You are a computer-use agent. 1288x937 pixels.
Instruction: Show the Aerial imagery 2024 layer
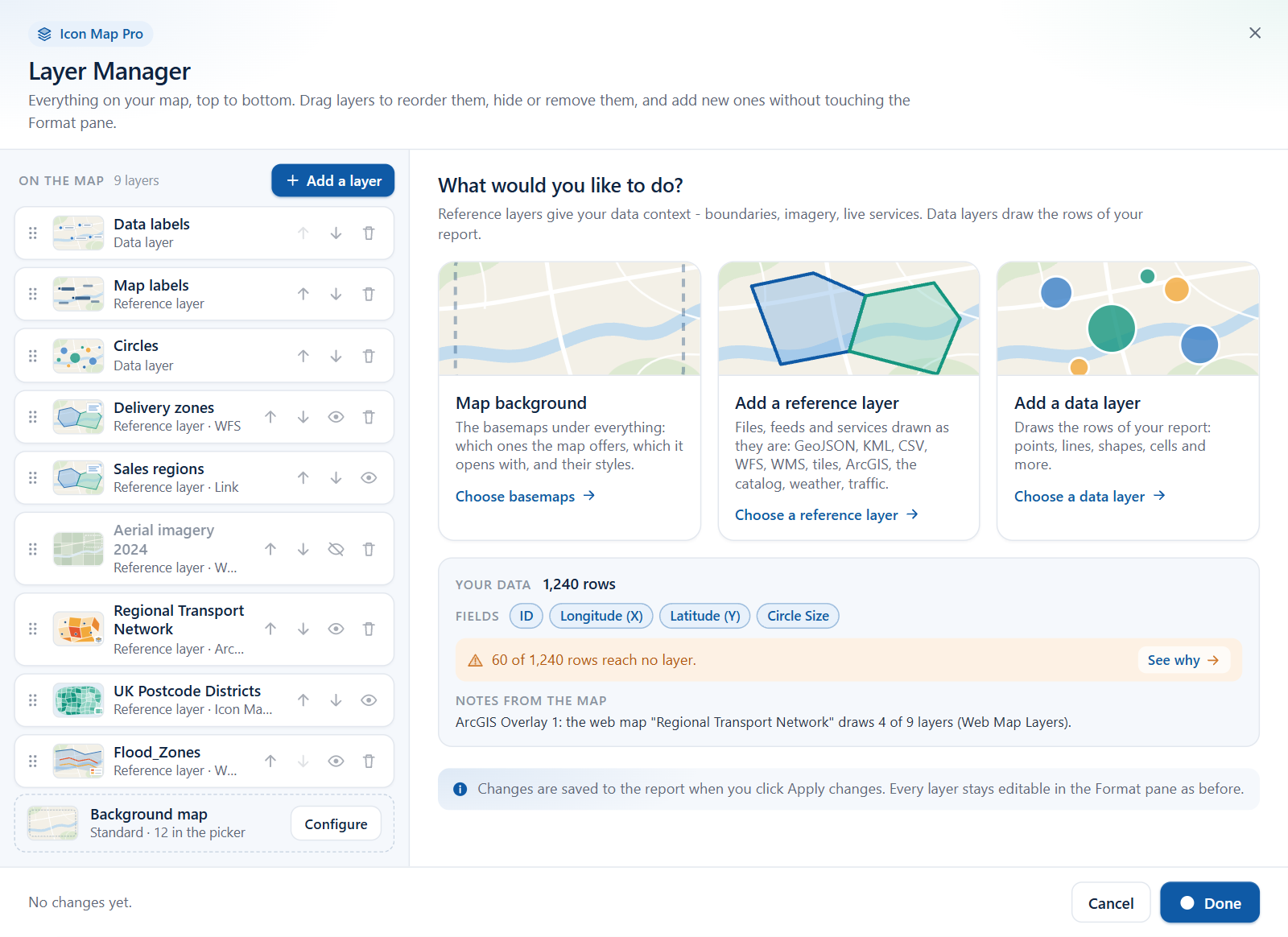coord(336,549)
